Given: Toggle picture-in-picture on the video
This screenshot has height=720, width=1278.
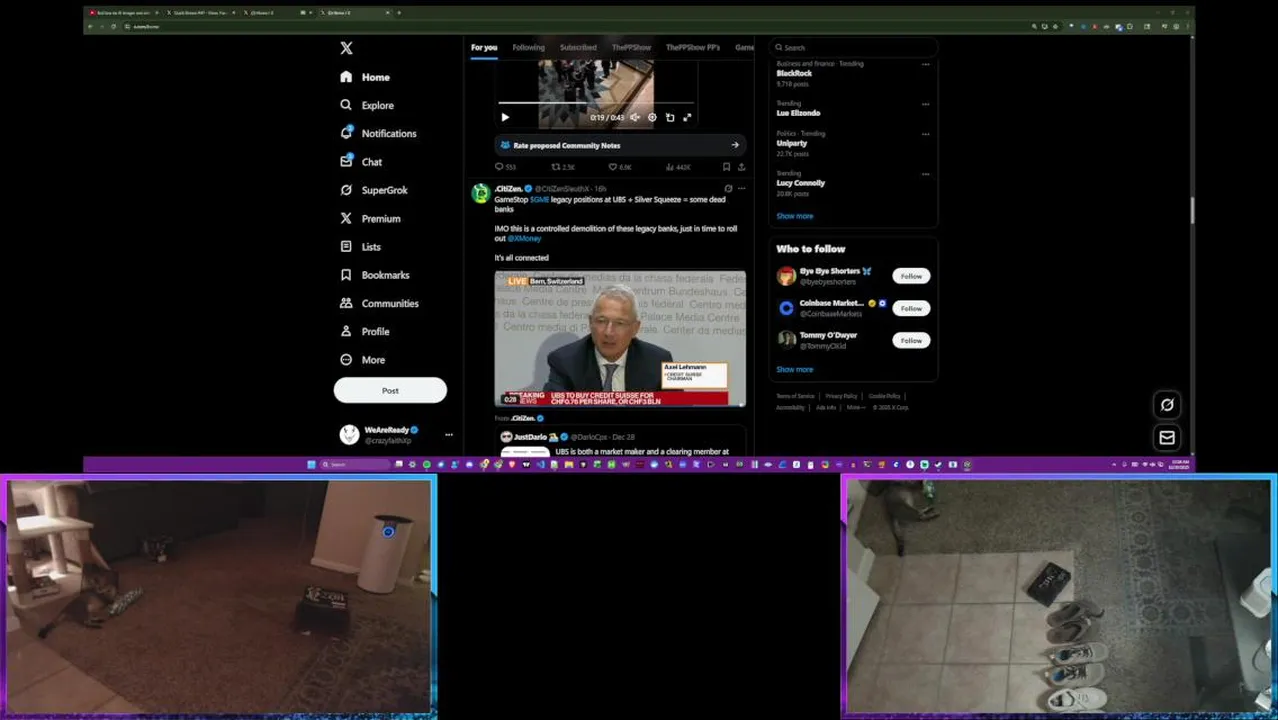Looking at the screenshot, I should point(670,117).
